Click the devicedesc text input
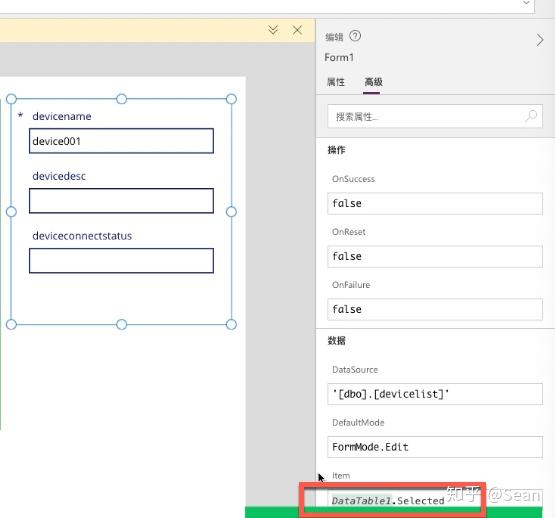 (x=121, y=201)
